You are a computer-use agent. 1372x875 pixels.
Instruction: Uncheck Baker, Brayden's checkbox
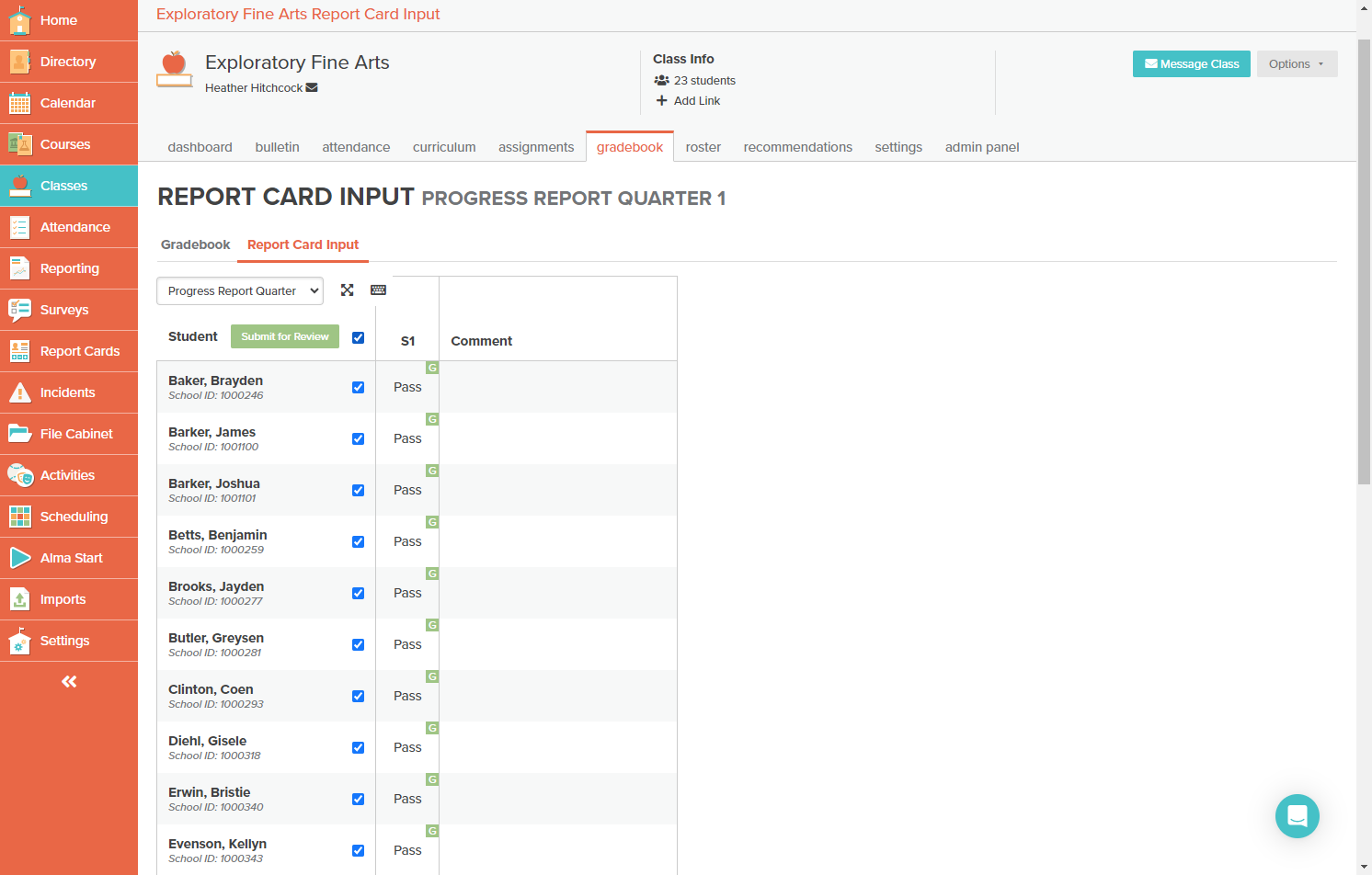coord(358,387)
